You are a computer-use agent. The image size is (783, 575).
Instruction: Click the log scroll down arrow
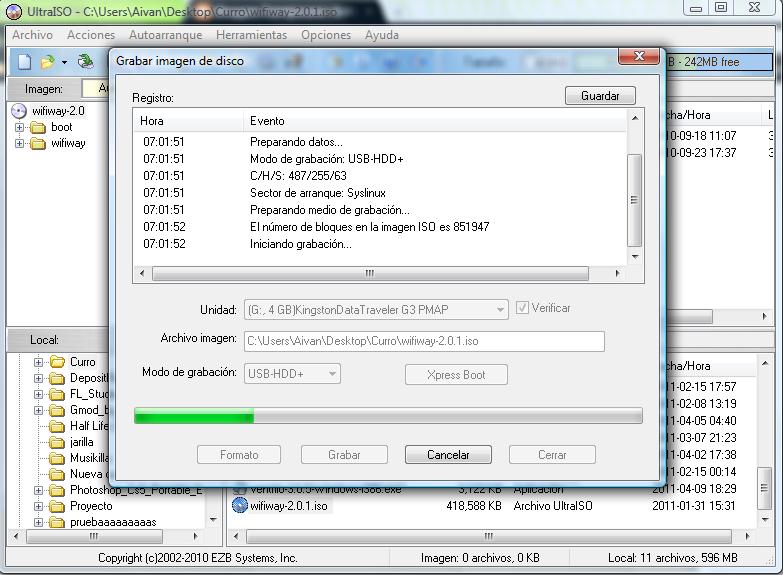pos(635,257)
